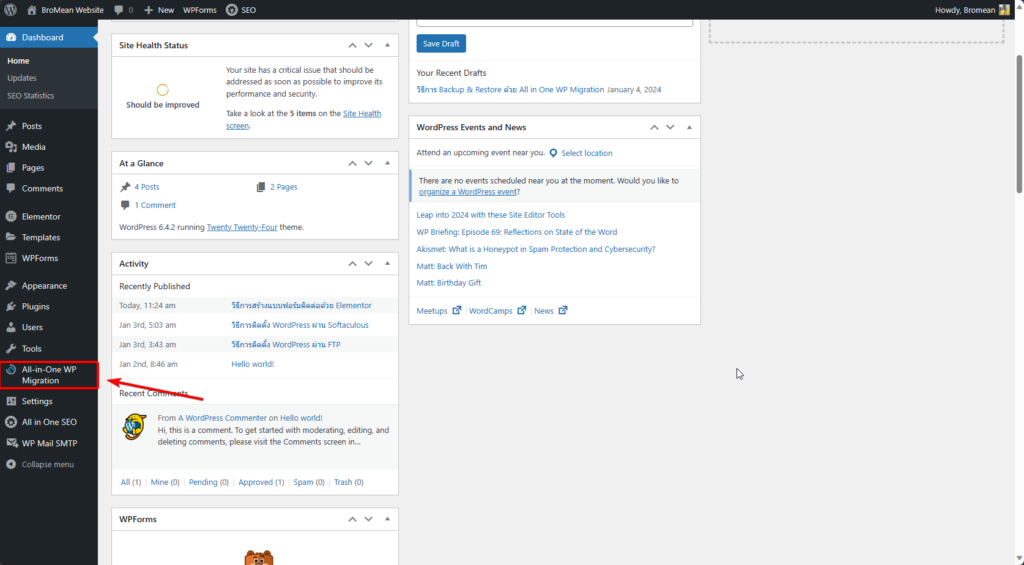
Task: Filter comments by Pending
Action: tap(203, 482)
